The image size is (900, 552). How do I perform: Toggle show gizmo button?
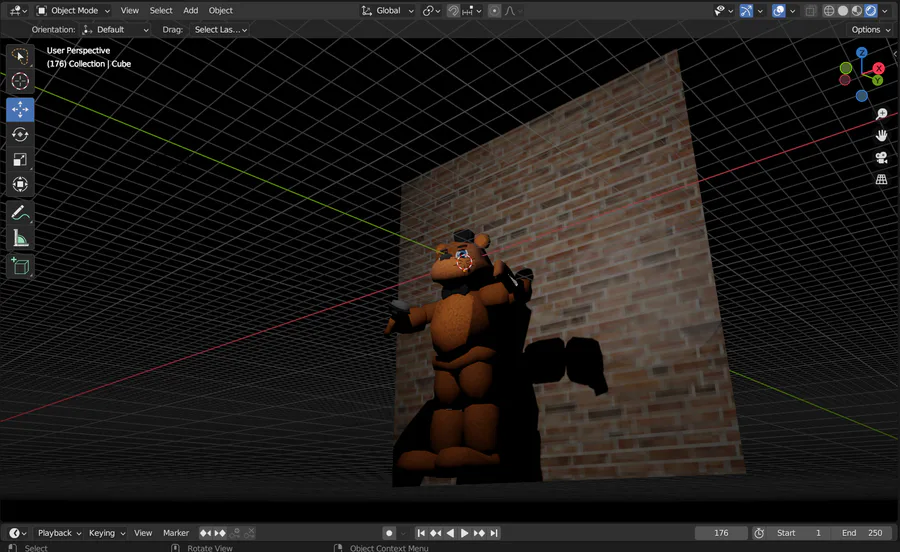coord(746,10)
